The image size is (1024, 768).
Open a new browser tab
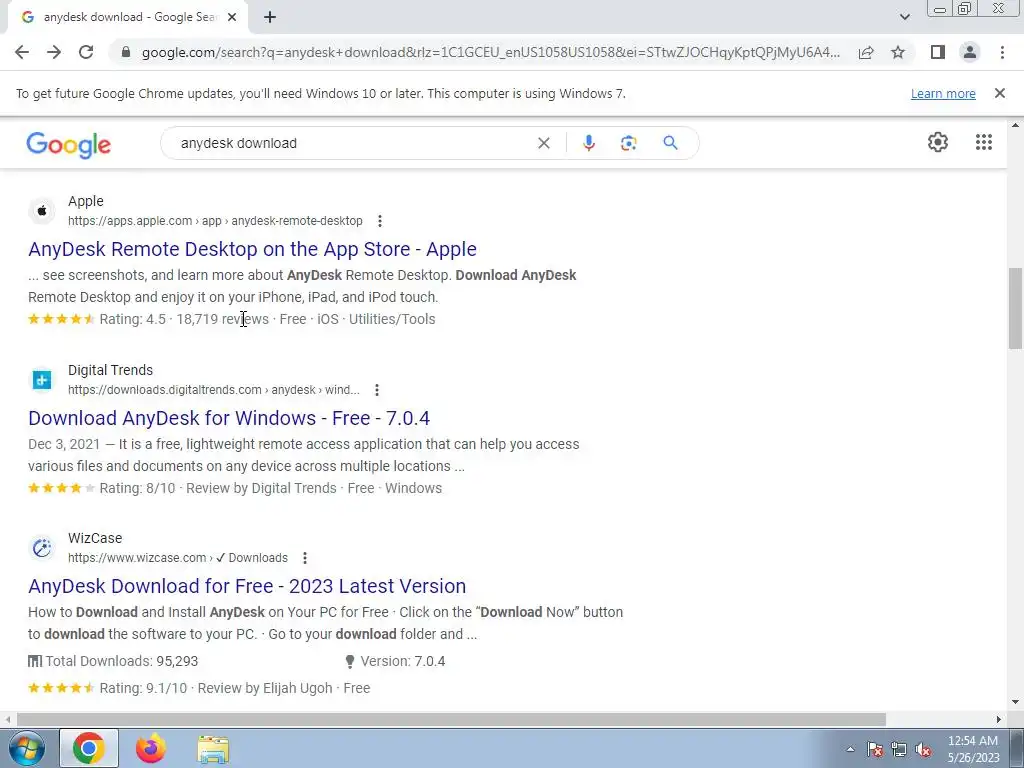coord(270,17)
